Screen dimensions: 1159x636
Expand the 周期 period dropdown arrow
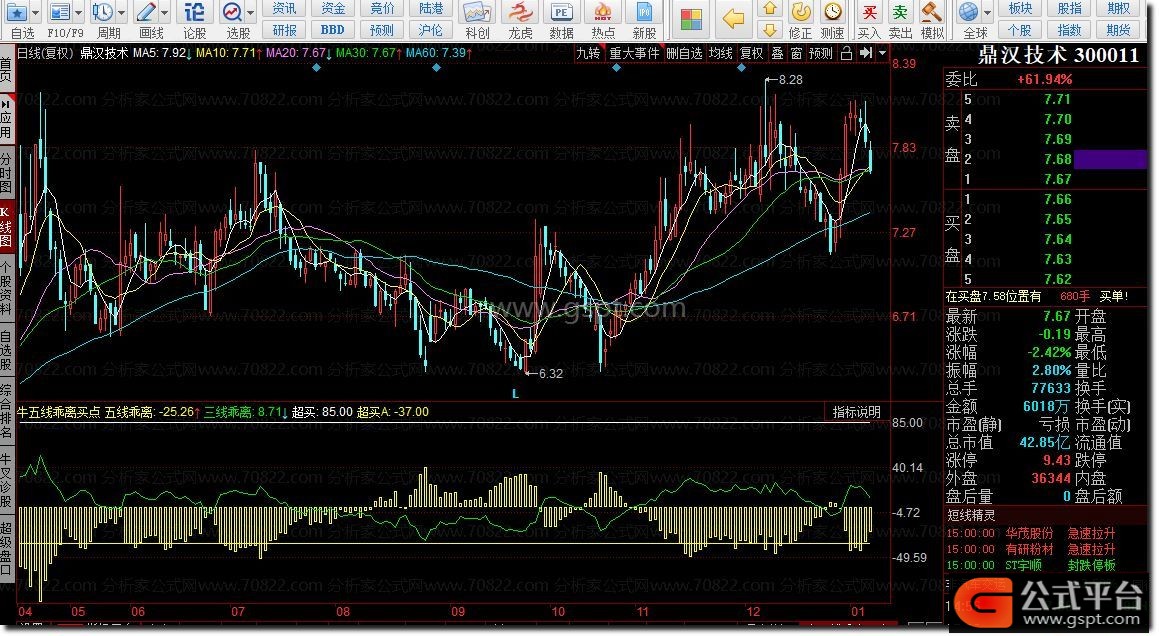(x=121, y=13)
